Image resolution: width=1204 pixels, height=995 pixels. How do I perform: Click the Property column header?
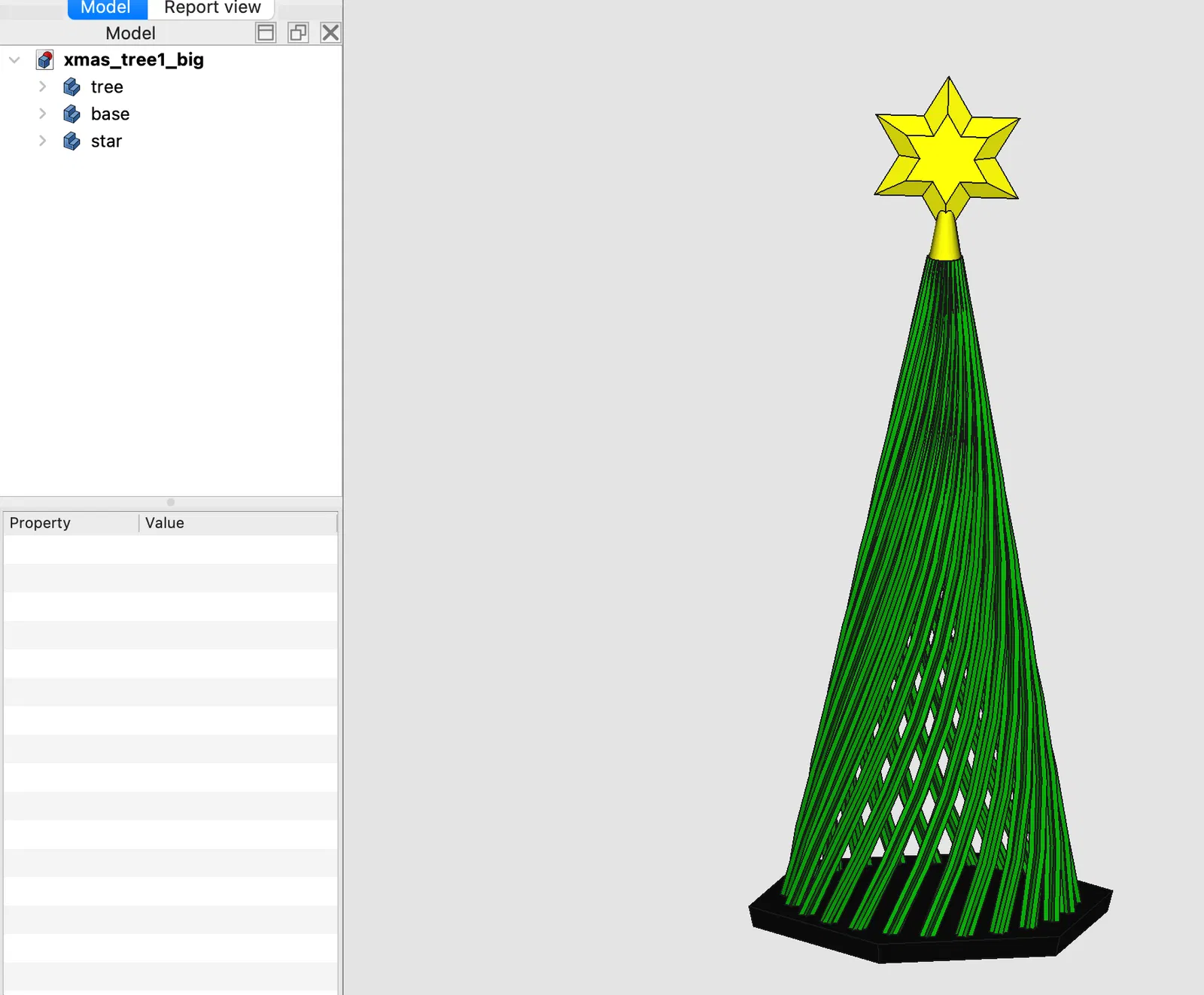click(71, 523)
